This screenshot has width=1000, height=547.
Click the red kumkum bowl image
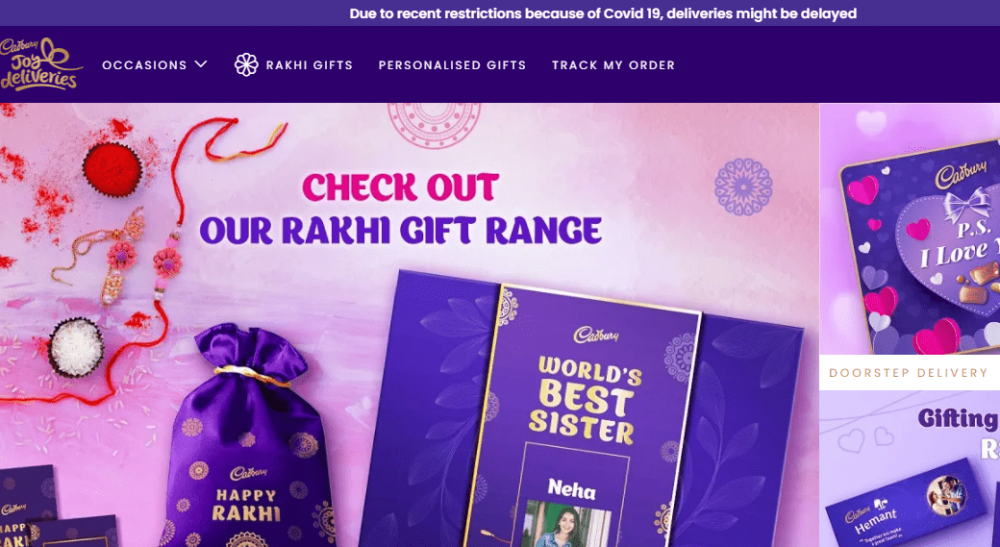[112, 169]
